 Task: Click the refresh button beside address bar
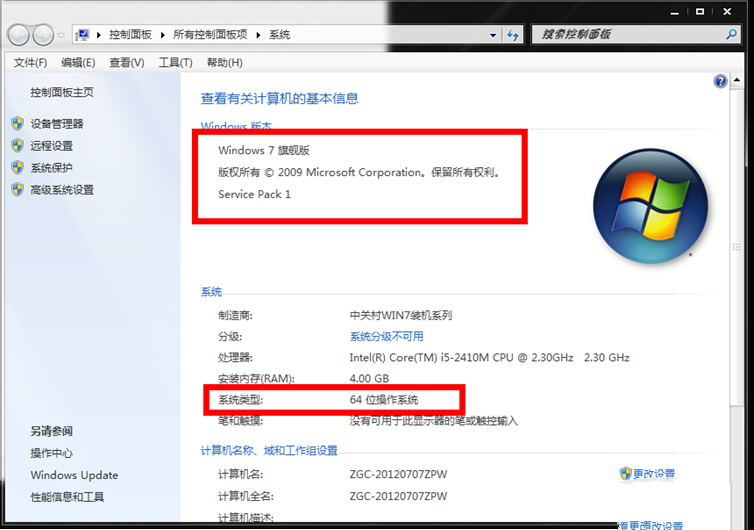[x=513, y=35]
